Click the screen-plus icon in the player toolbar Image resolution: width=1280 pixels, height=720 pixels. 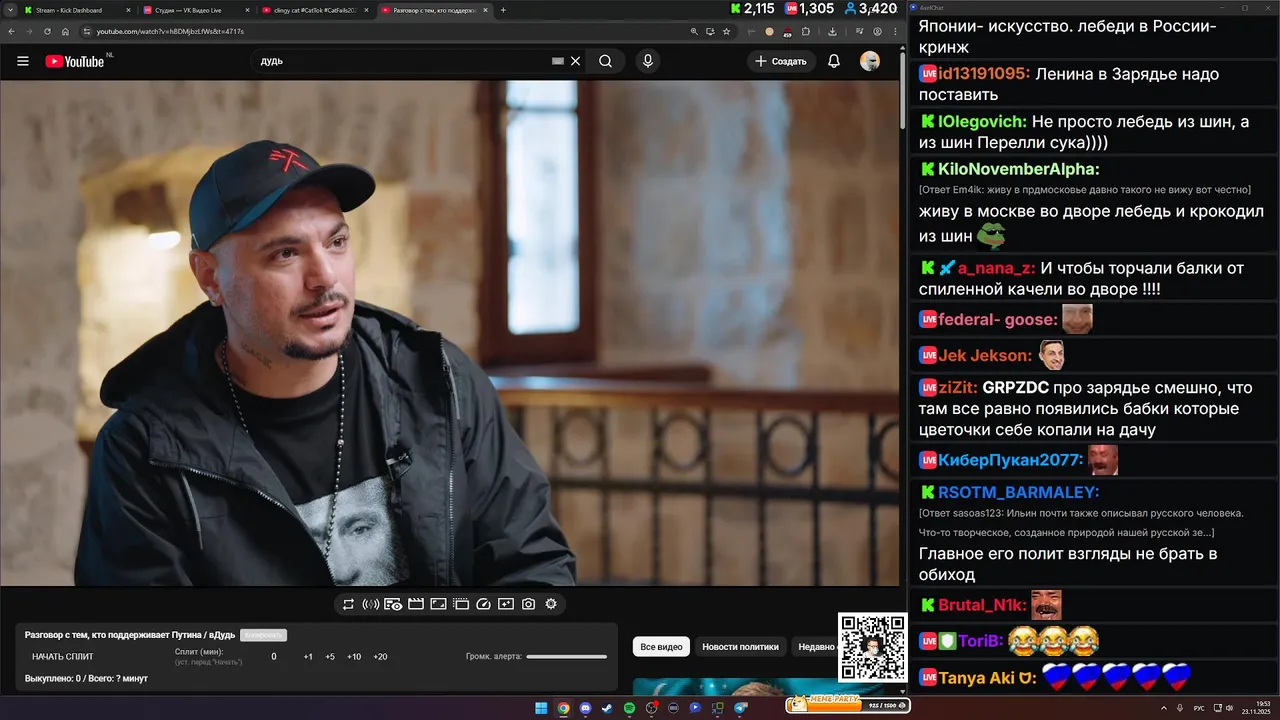point(506,604)
